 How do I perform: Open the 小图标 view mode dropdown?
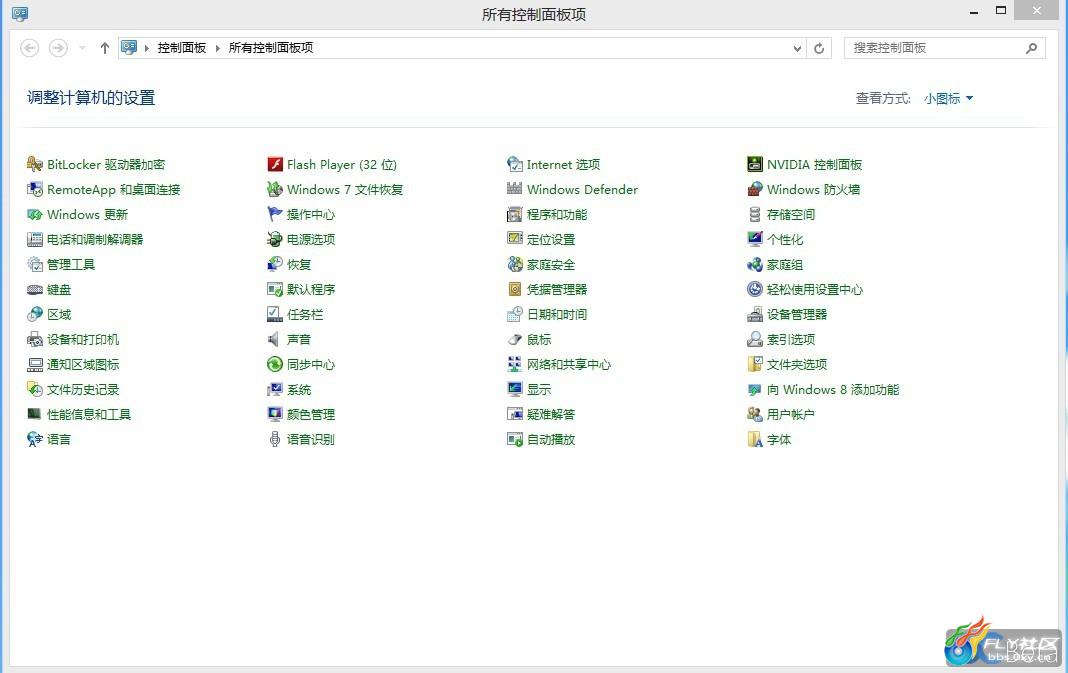[x=948, y=99]
